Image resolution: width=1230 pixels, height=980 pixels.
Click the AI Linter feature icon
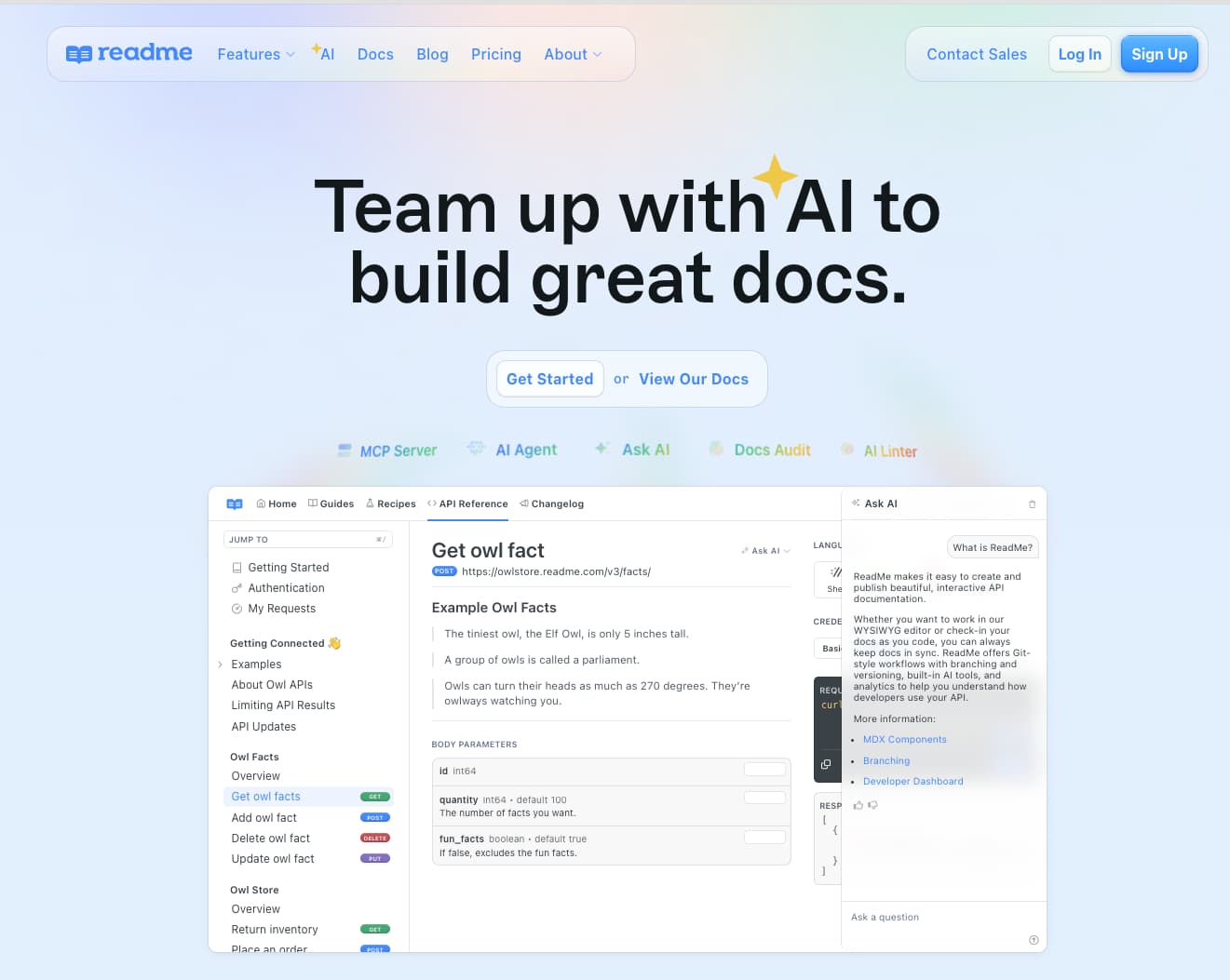tap(847, 450)
